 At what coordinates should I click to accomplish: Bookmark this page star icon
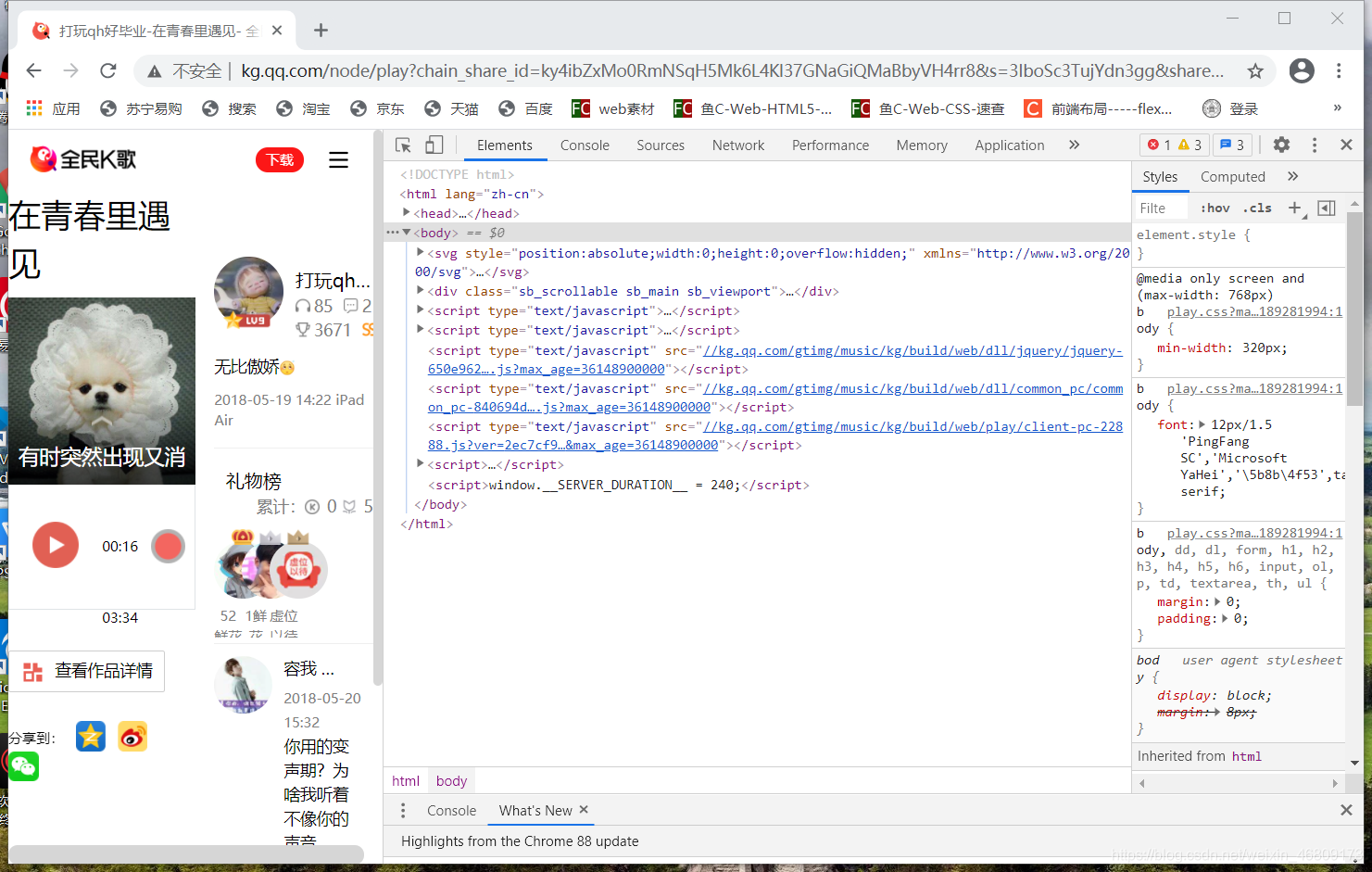(x=1255, y=71)
